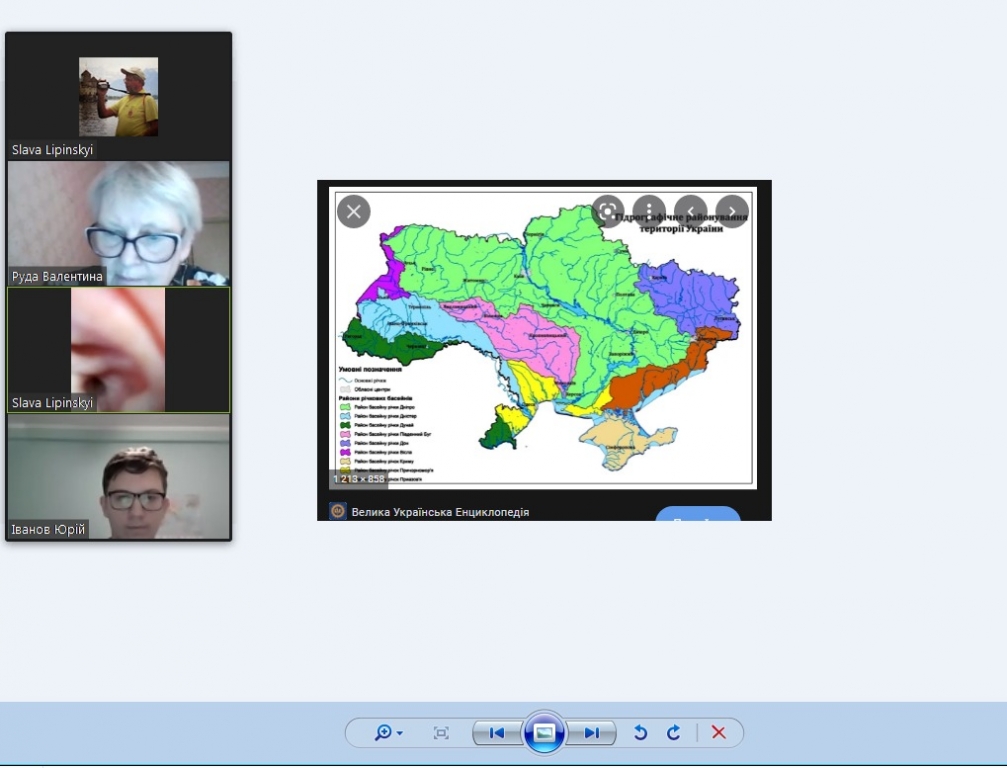Go to the next photo
1007x768 pixels.
pos(591,733)
